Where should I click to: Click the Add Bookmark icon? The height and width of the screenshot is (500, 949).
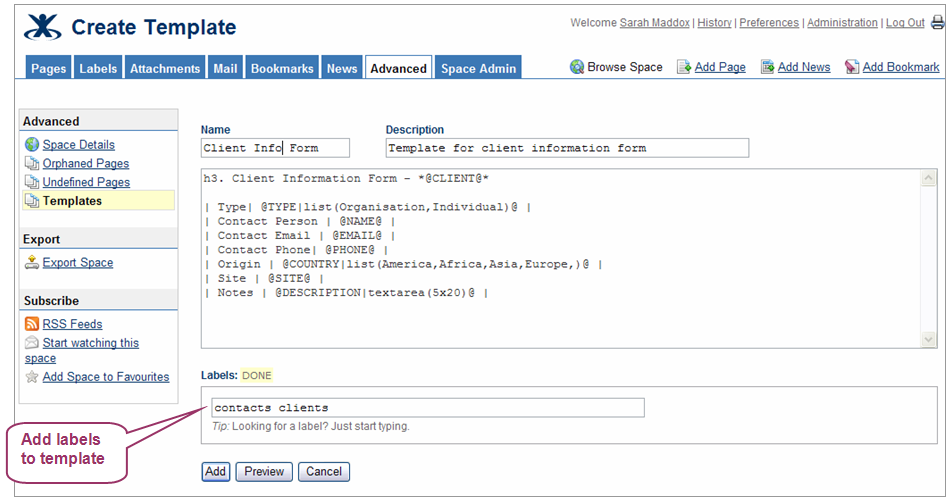point(852,67)
